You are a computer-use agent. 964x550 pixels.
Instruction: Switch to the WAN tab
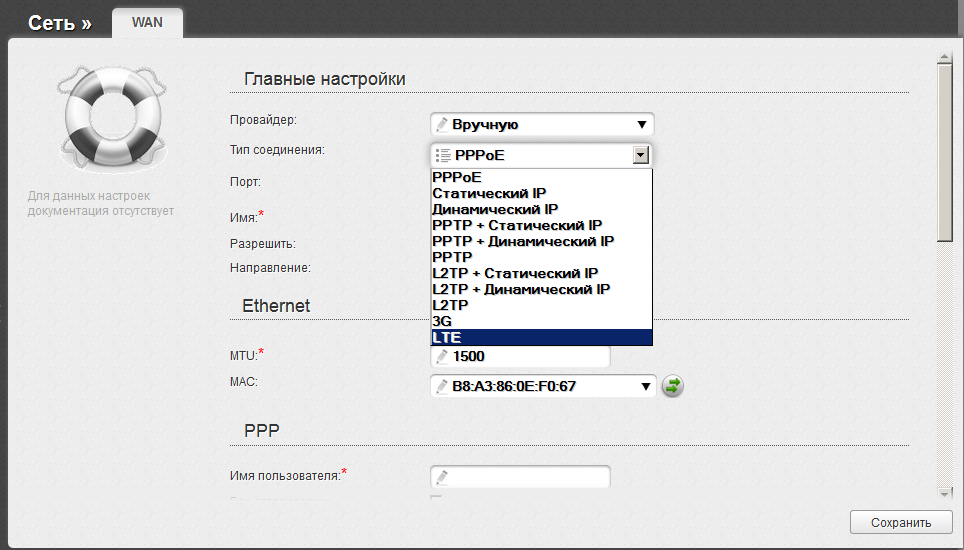coord(148,23)
